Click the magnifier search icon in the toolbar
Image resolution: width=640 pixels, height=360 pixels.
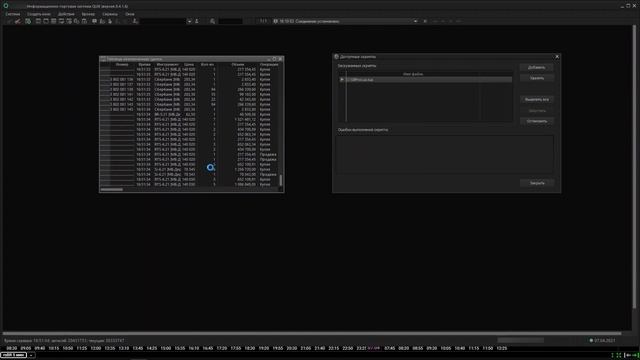(213, 21)
